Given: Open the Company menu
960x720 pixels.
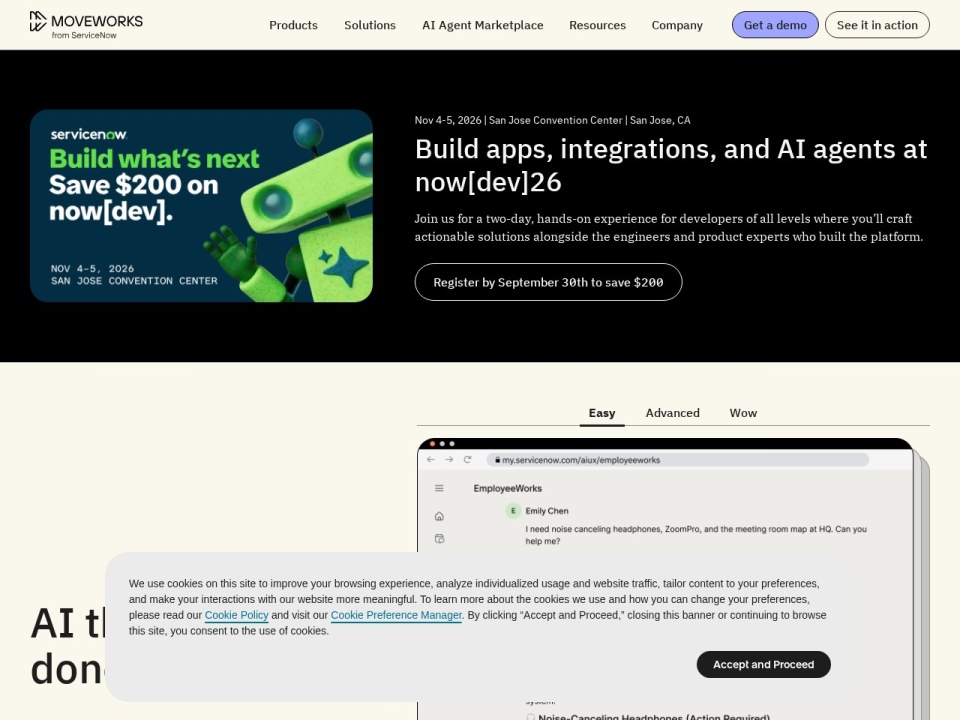Looking at the screenshot, I should [x=677, y=25].
